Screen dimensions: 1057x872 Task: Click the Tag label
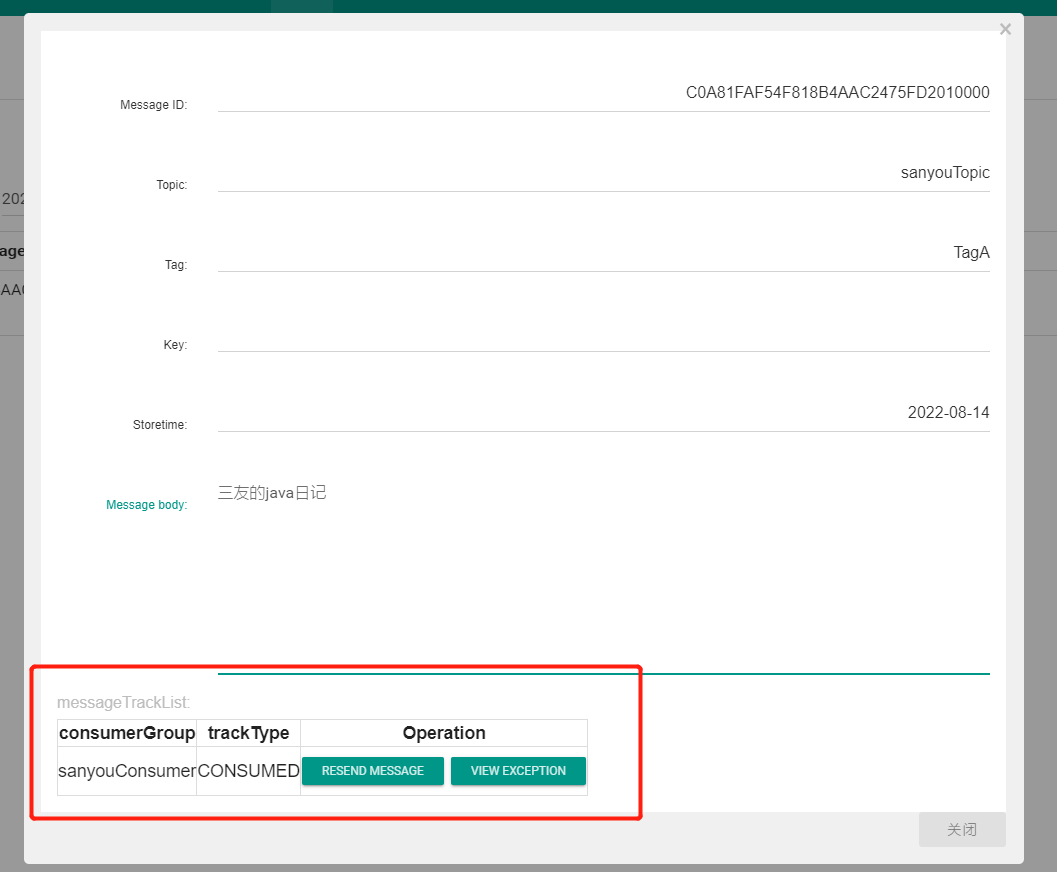click(x=175, y=265)
